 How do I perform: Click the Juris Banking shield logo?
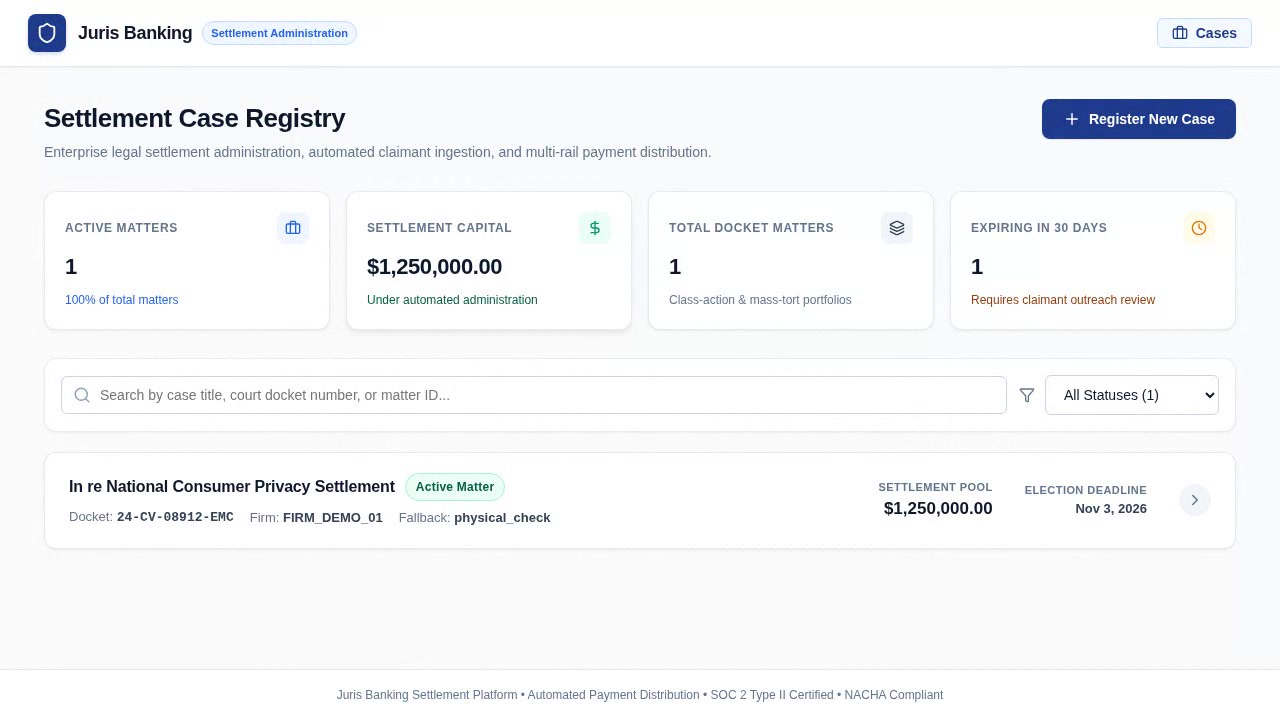pos(47,33)
